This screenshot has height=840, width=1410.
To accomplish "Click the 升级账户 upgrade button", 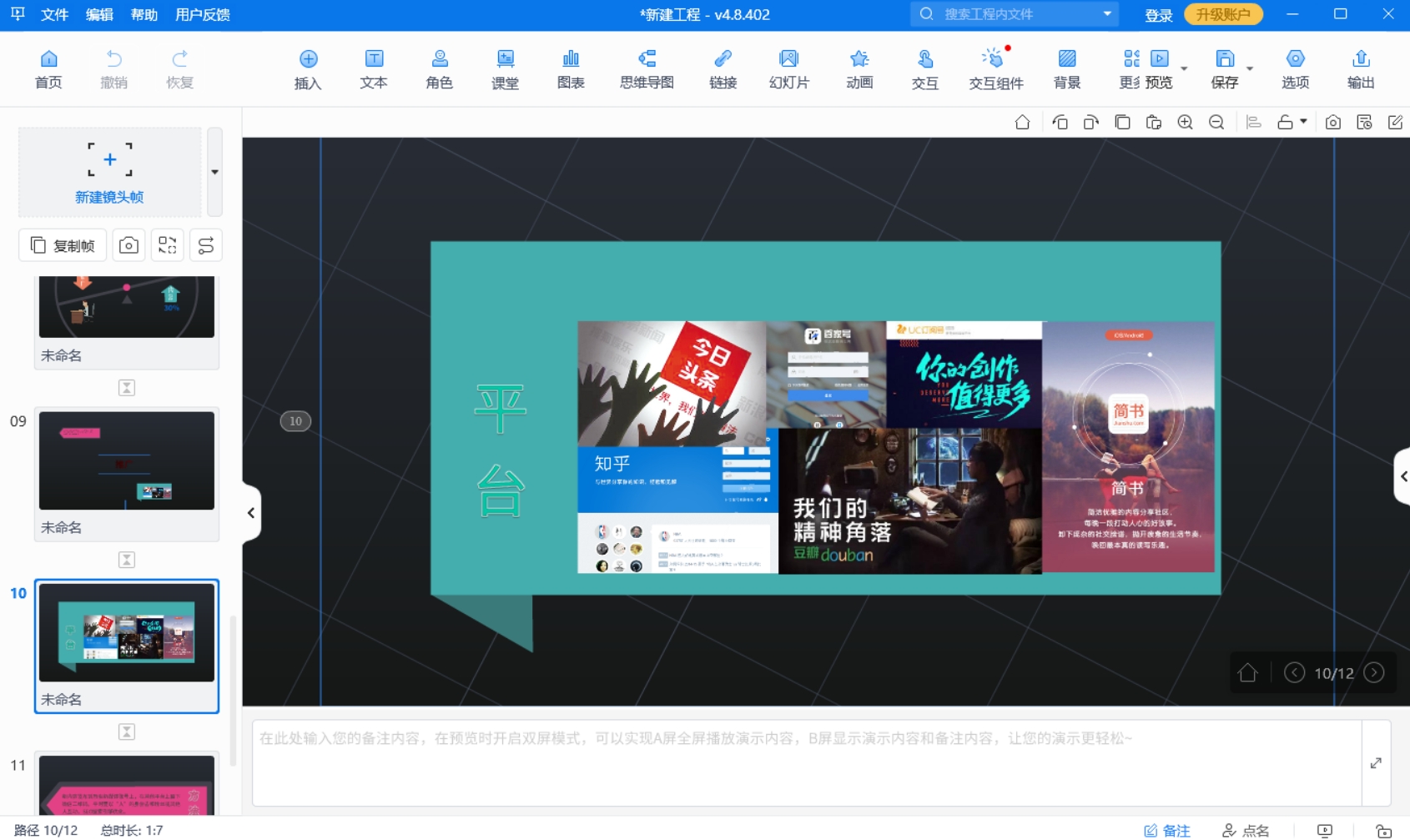I will pyautogui.click(x=1223, y=14).
